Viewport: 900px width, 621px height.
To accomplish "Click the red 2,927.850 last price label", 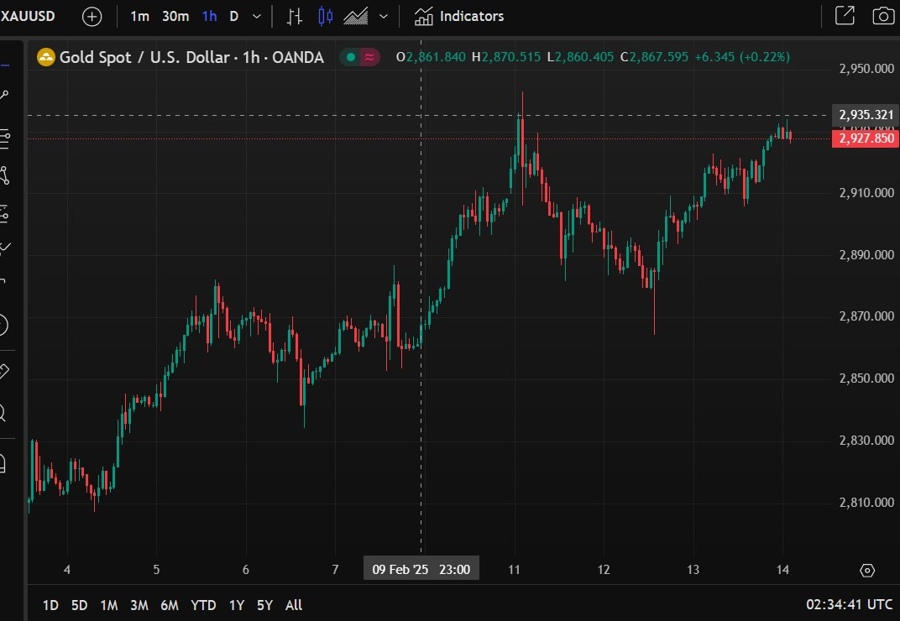I will 866,138.
